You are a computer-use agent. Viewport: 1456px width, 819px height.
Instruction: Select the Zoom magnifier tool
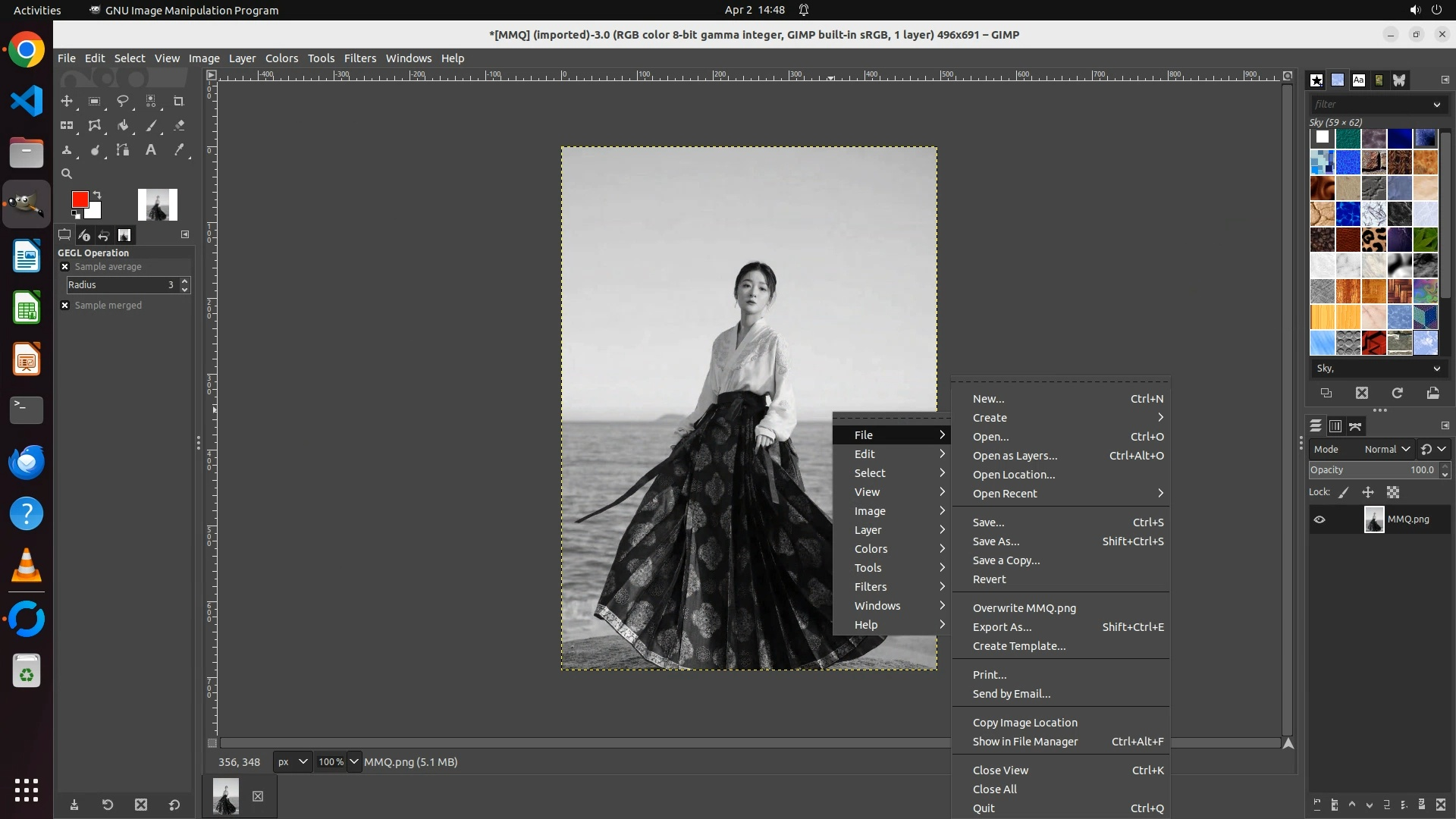[x=67, y=174]
